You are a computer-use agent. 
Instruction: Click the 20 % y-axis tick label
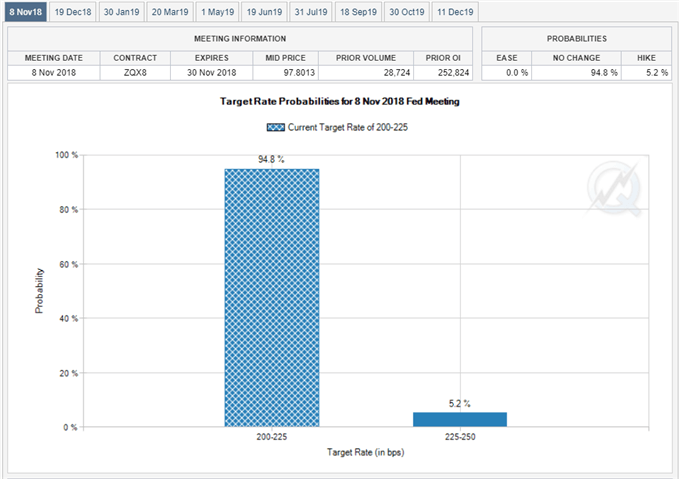coord(68,373)
